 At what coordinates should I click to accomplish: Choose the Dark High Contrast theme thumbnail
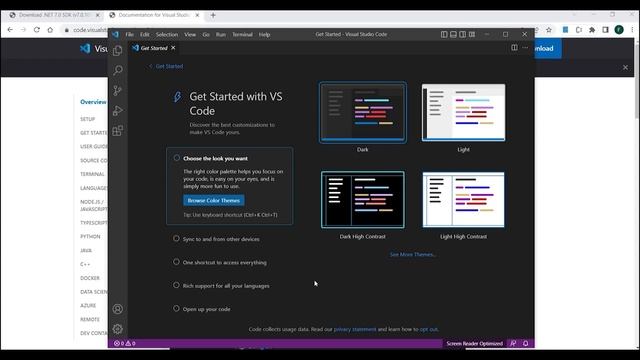pos(362,200)
